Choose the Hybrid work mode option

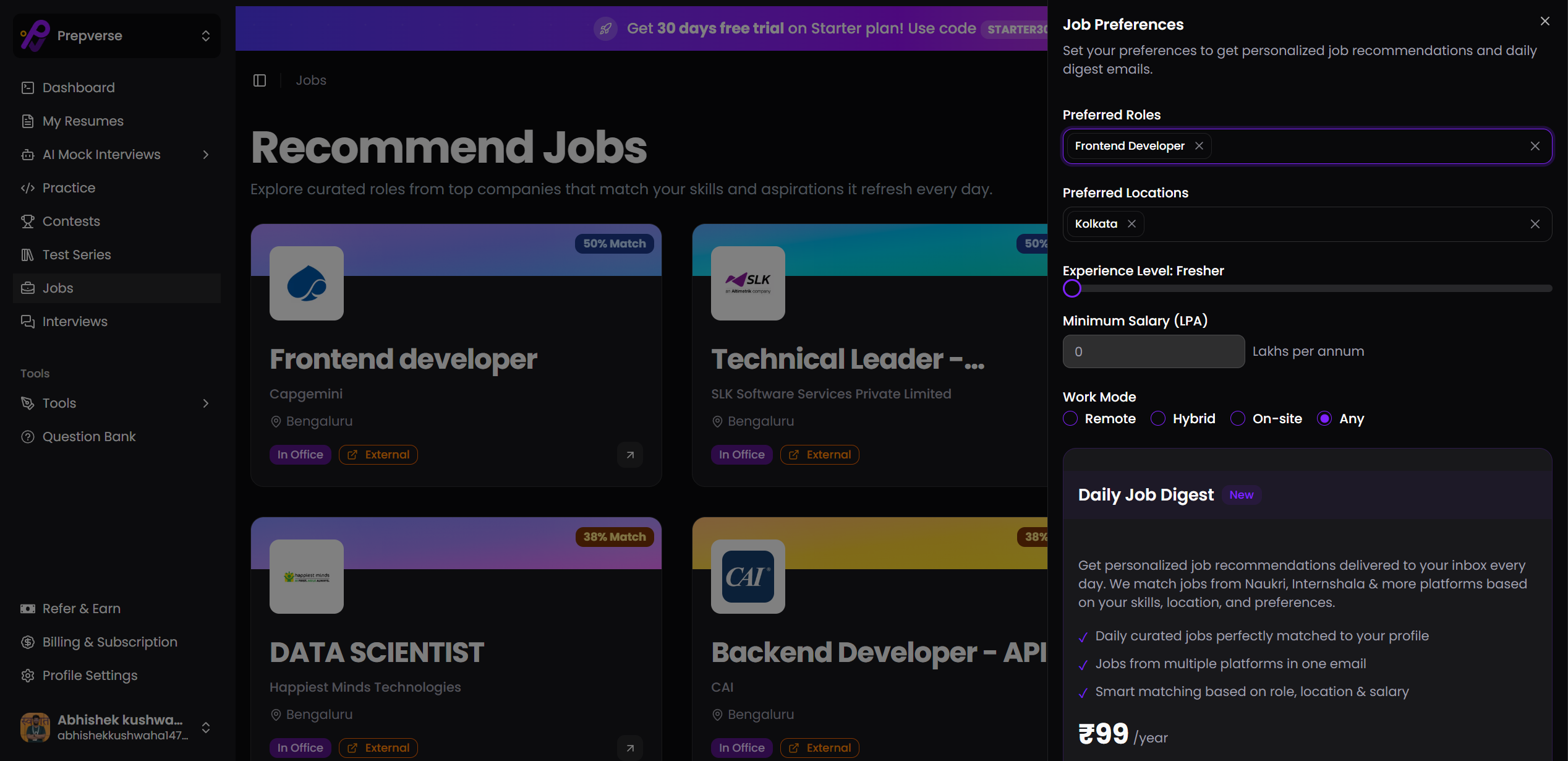(1157, 418)
